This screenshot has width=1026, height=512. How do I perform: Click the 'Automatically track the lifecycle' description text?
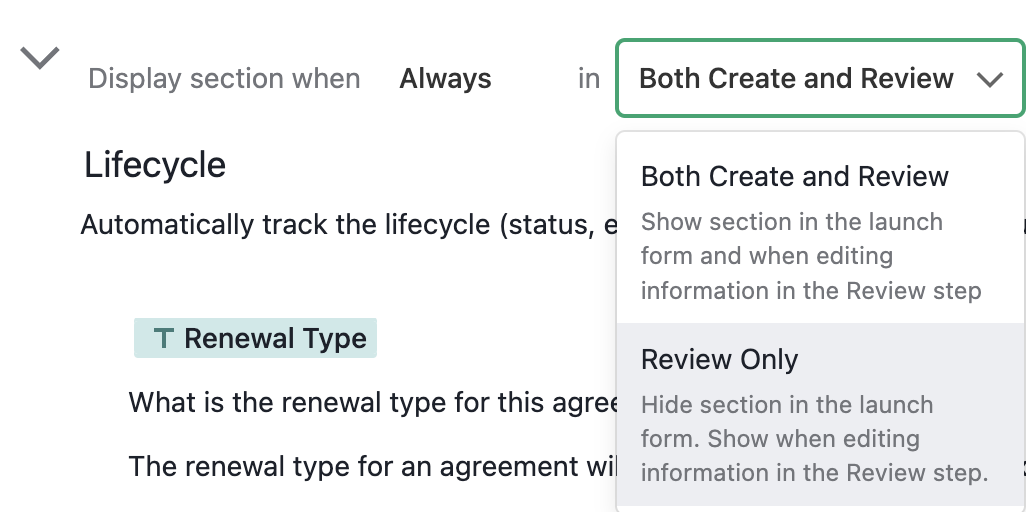(349, 225)
